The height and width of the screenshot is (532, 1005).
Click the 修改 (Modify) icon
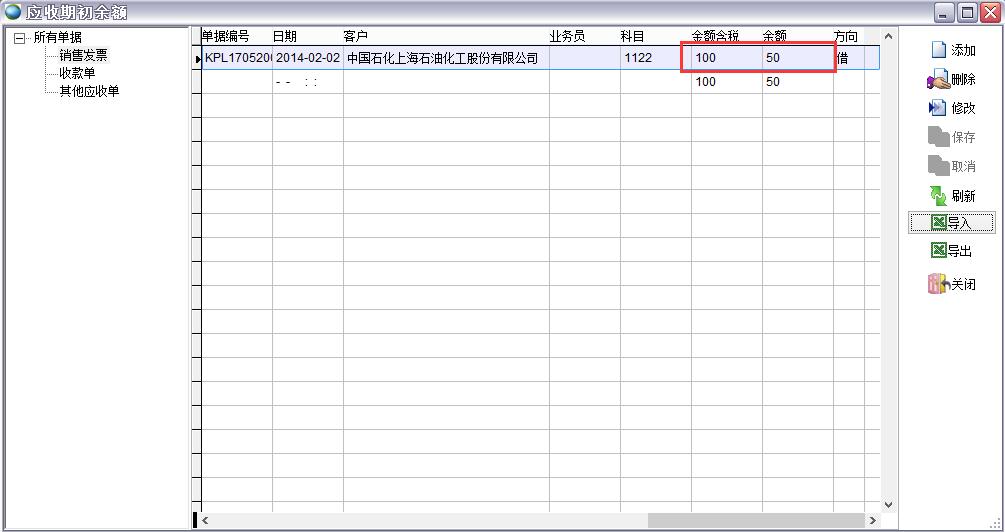click(x=938, y=108)
